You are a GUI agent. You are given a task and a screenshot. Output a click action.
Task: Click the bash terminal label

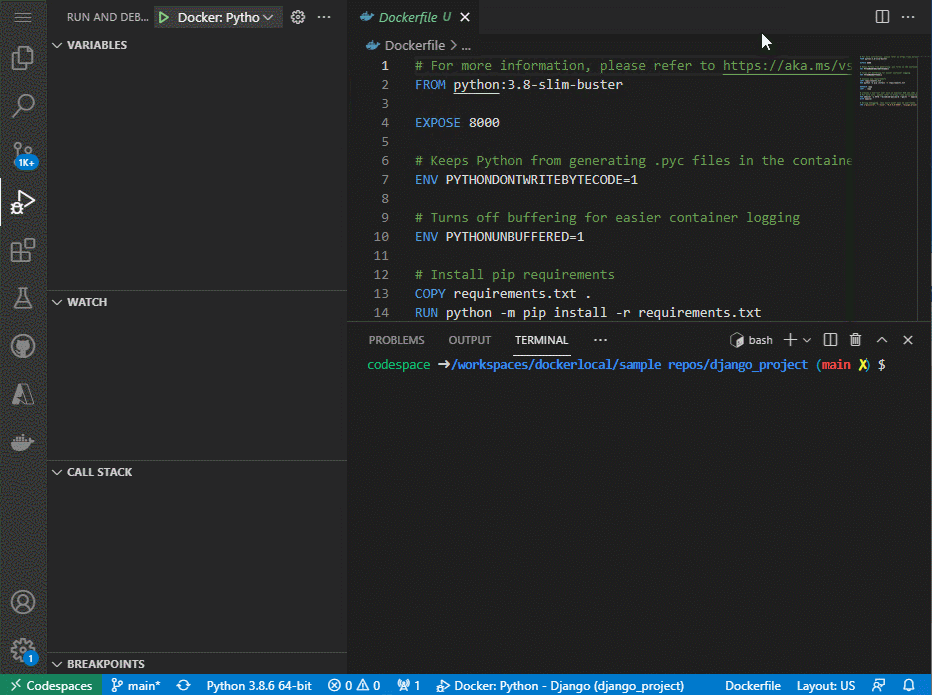click(x=752, y=340)
